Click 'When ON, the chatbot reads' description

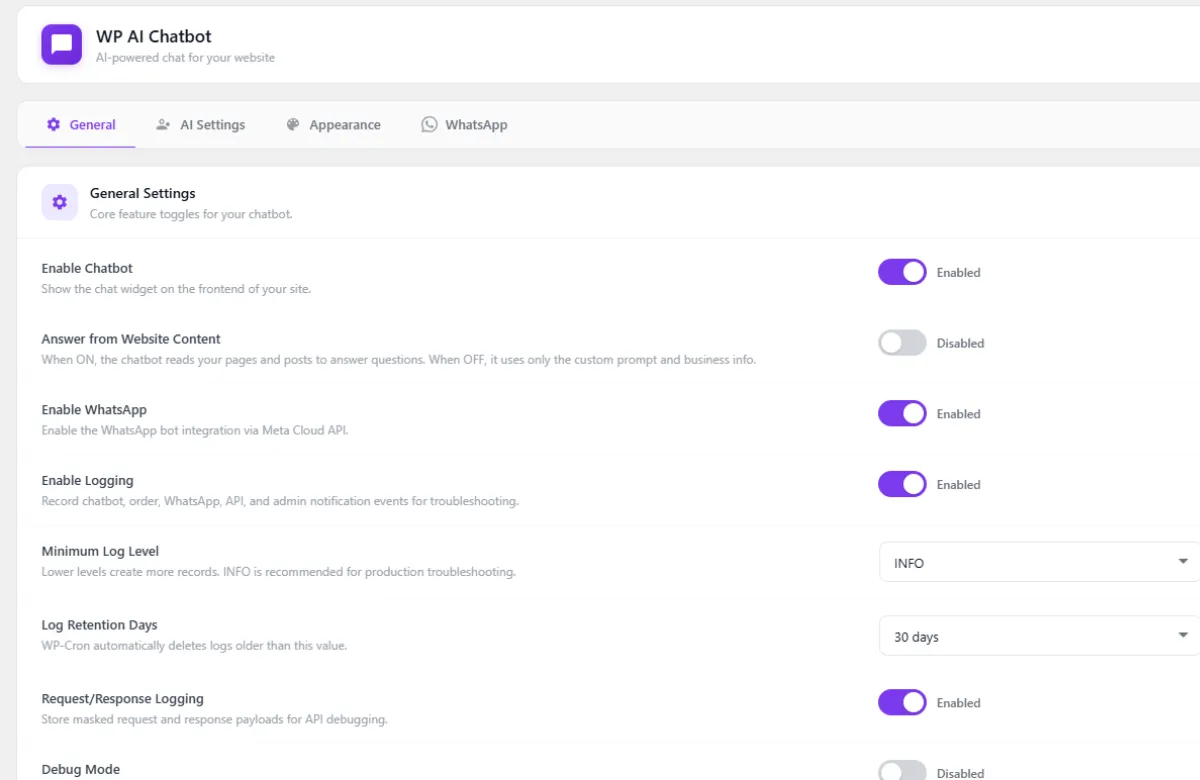tap(398, 360)
